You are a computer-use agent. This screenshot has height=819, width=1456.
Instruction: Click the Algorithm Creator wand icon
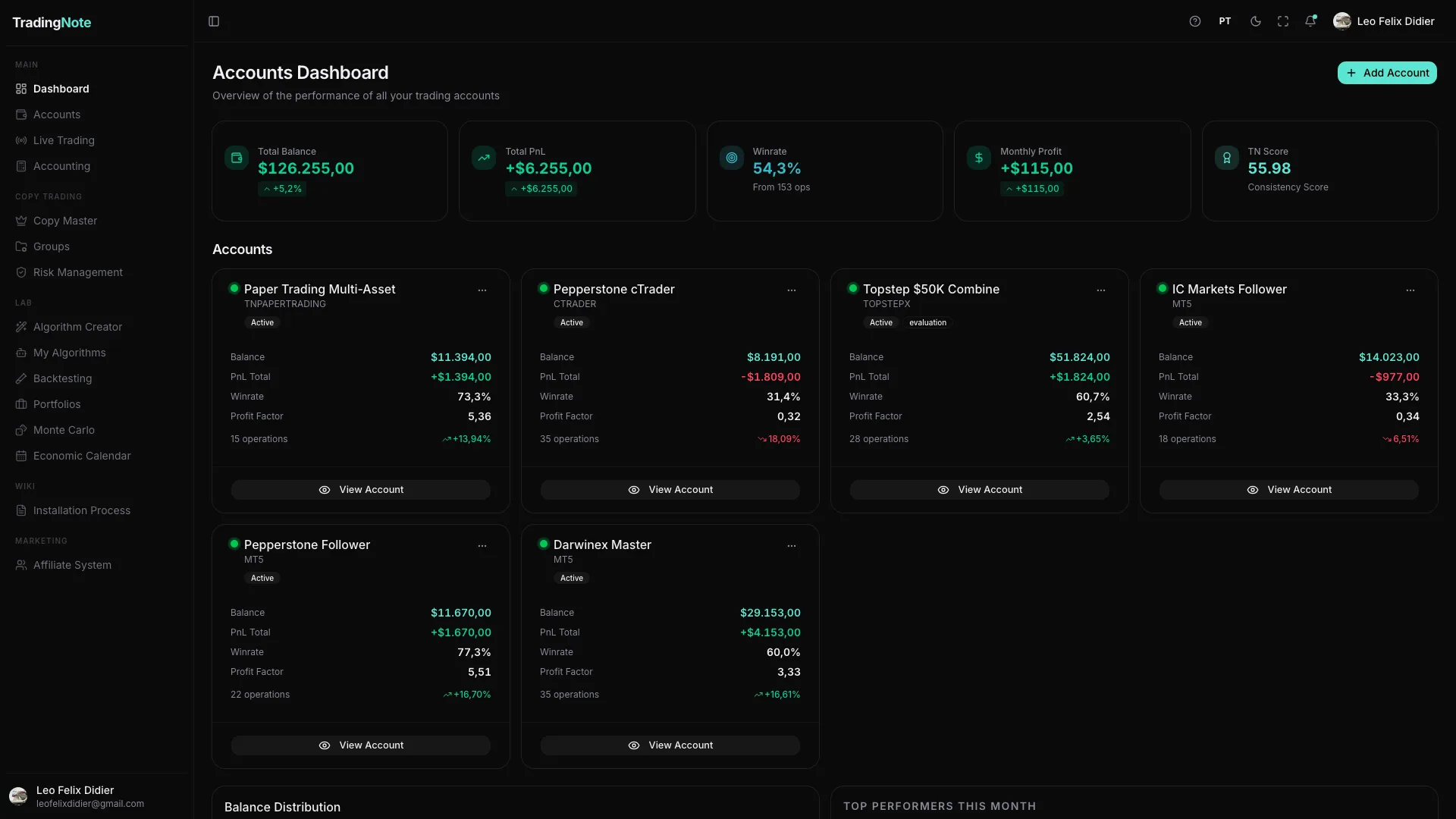tap(21, 327)
